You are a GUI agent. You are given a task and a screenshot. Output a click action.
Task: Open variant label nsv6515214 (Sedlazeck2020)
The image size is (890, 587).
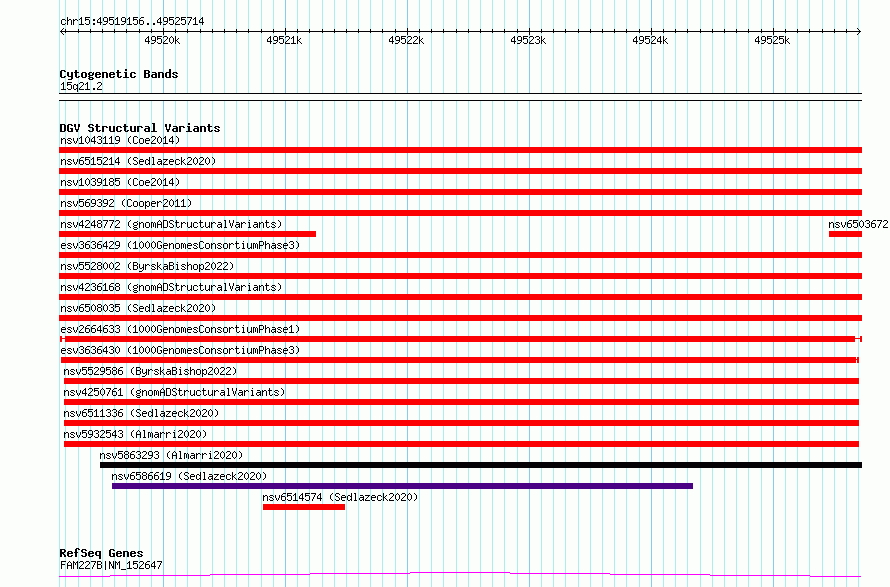138,161
